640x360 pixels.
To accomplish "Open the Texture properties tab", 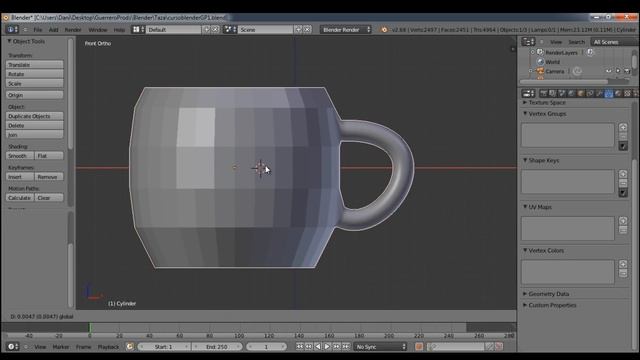I will click(627, 93).
